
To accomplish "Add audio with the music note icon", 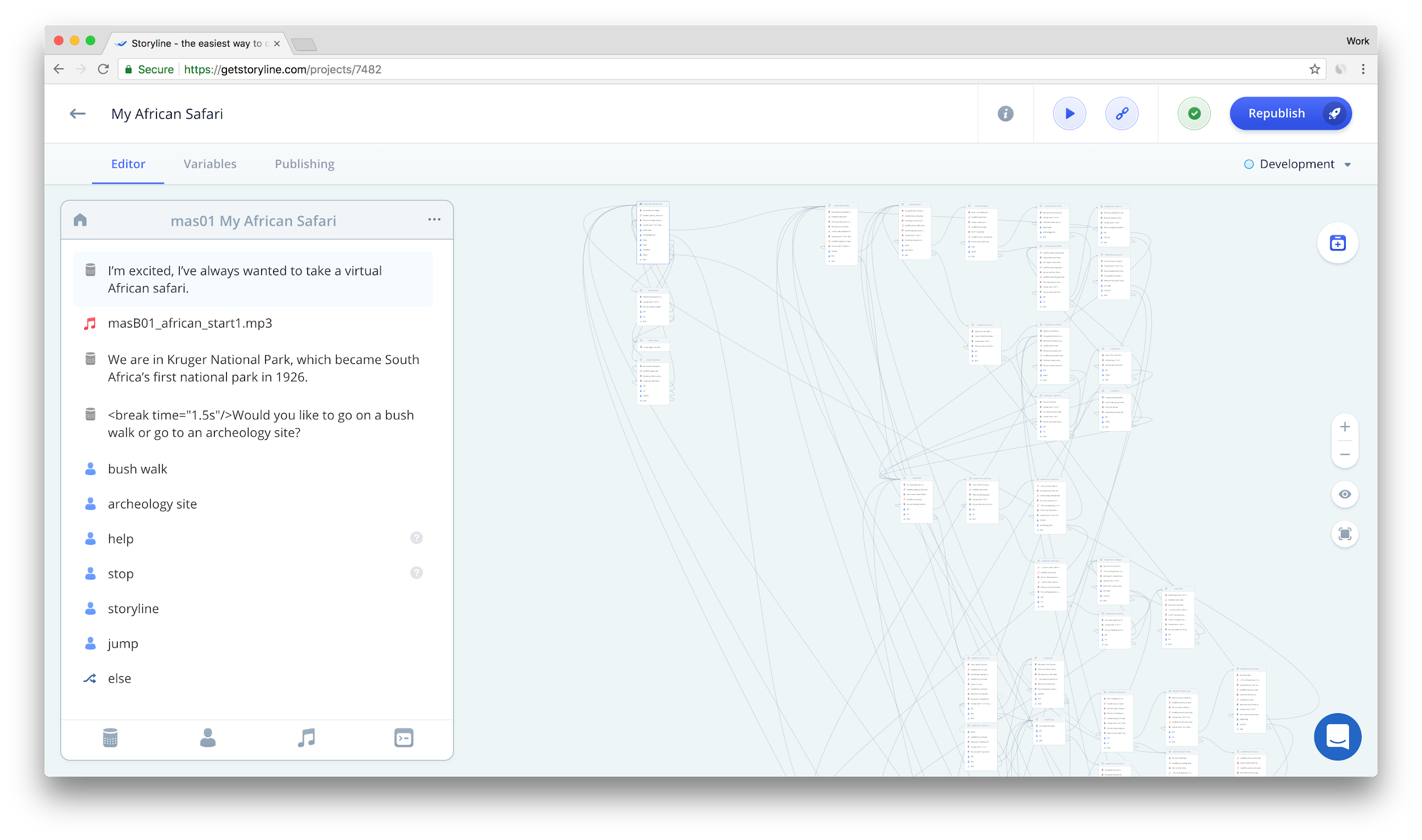I will [306, 738].
